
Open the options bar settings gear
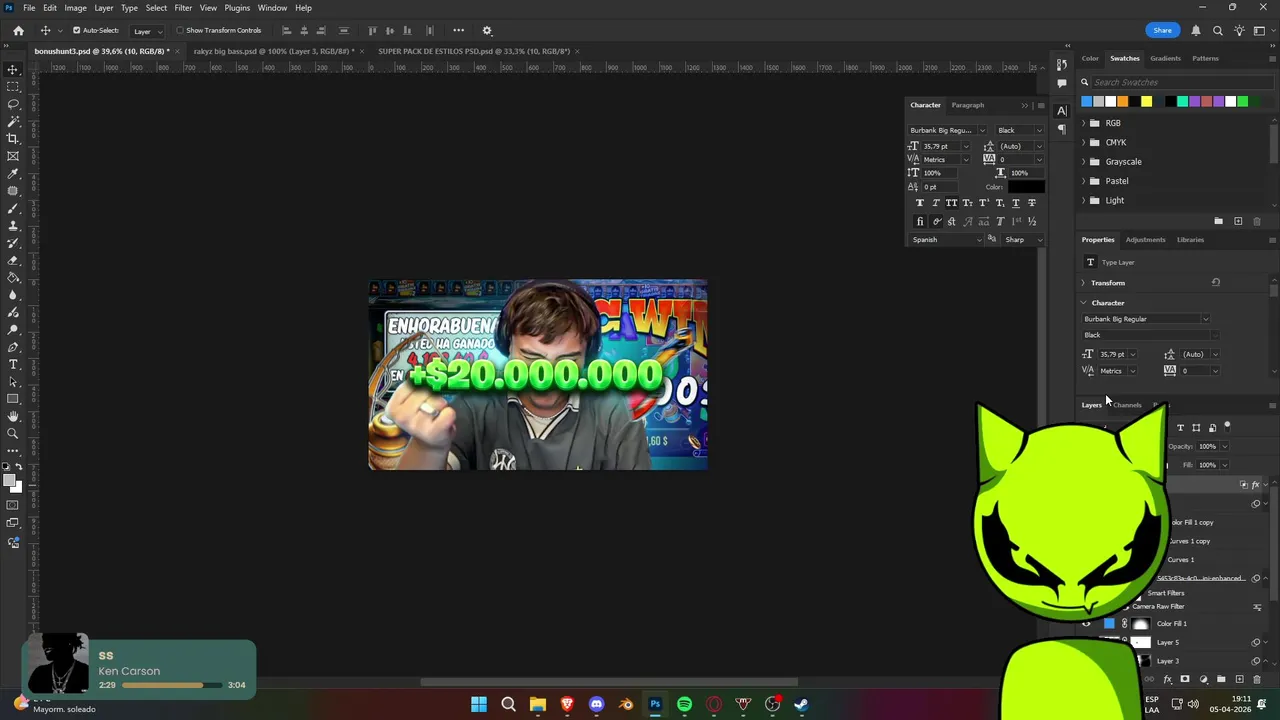tap(487, 30)
